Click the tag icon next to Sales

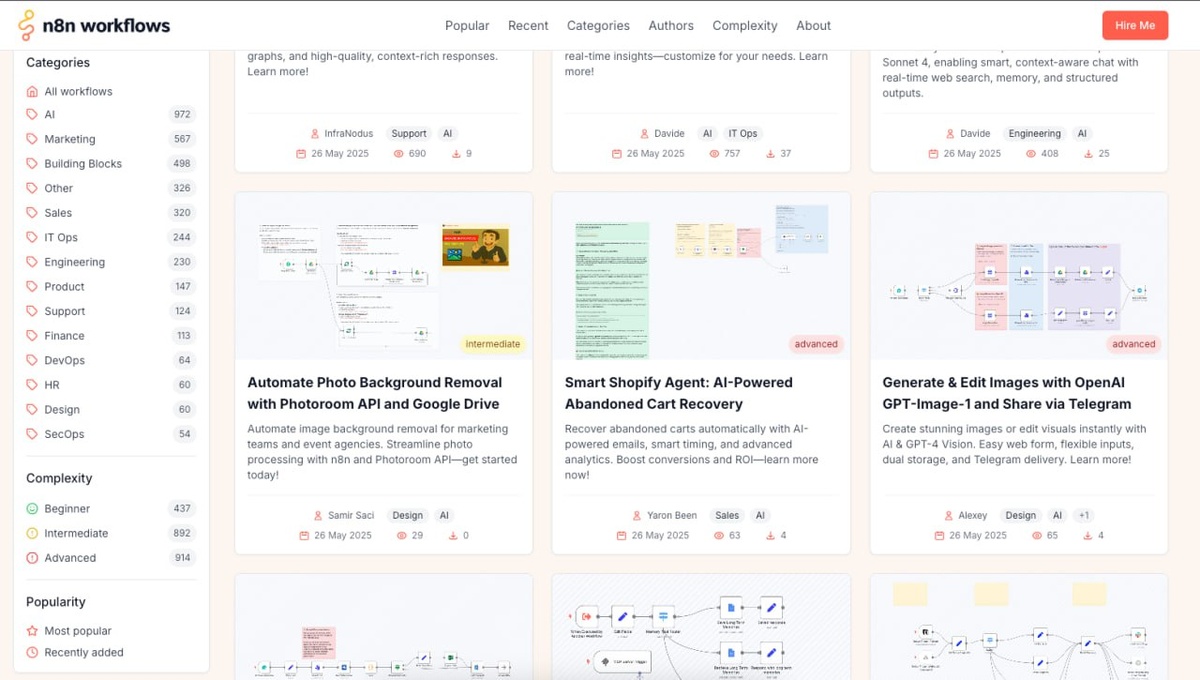coord(33,213)
